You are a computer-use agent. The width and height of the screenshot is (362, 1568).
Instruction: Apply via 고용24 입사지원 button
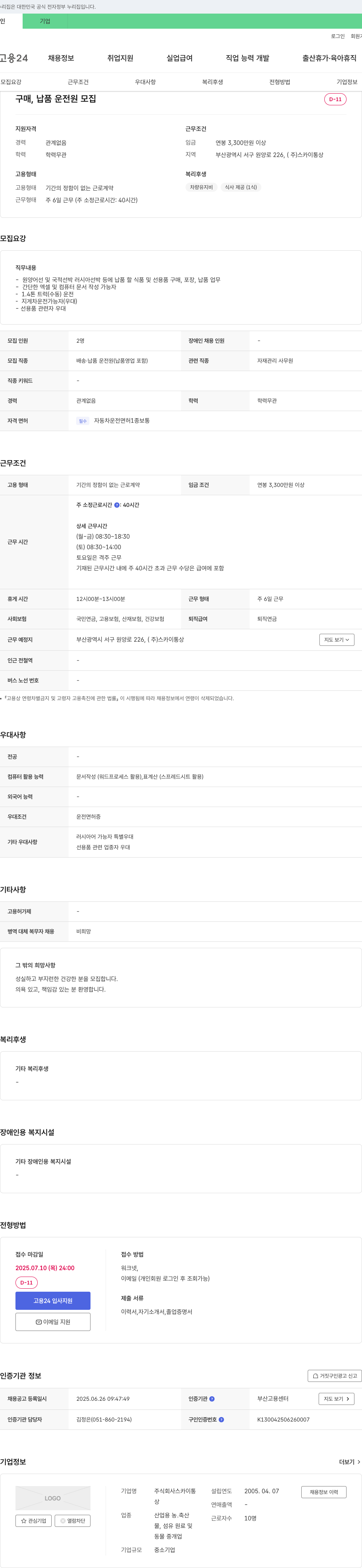[53, 1302]
